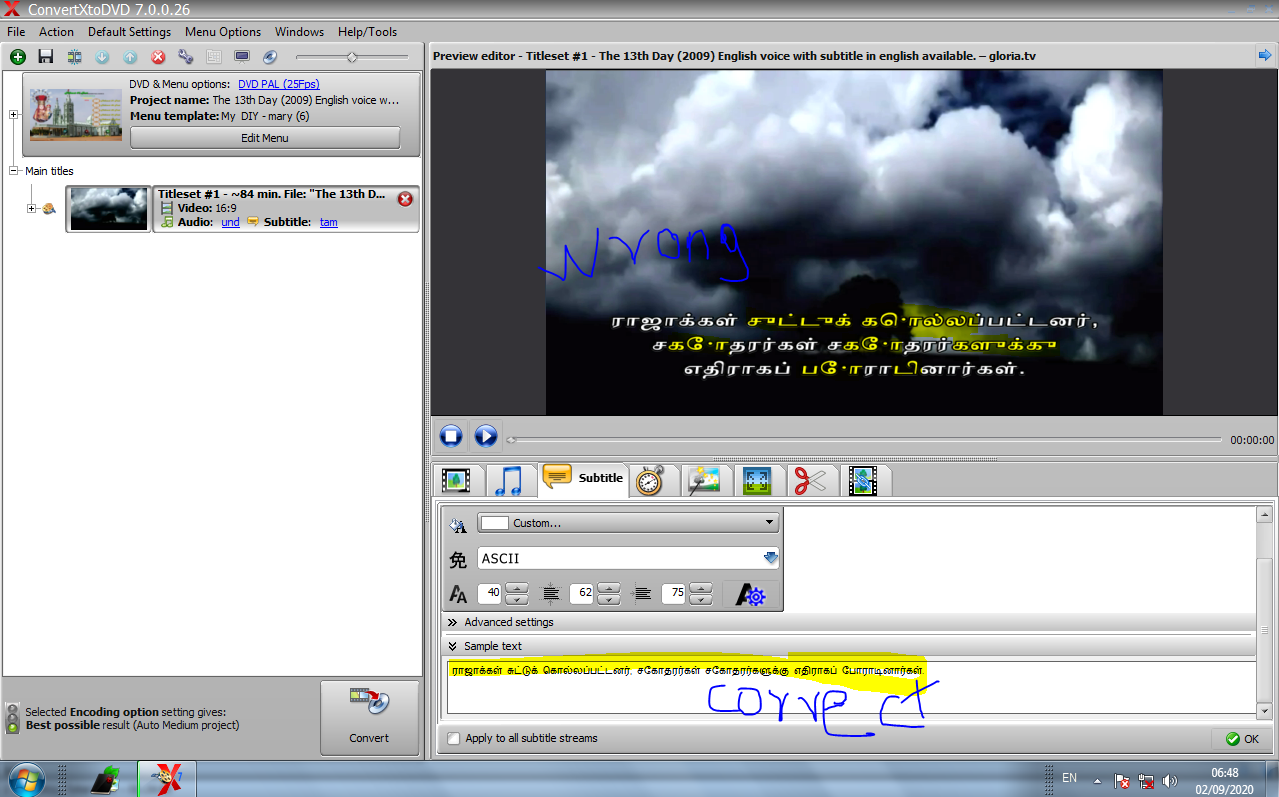
Task: Decrease the line margin value 75
Action: click(x=701, y=600)
